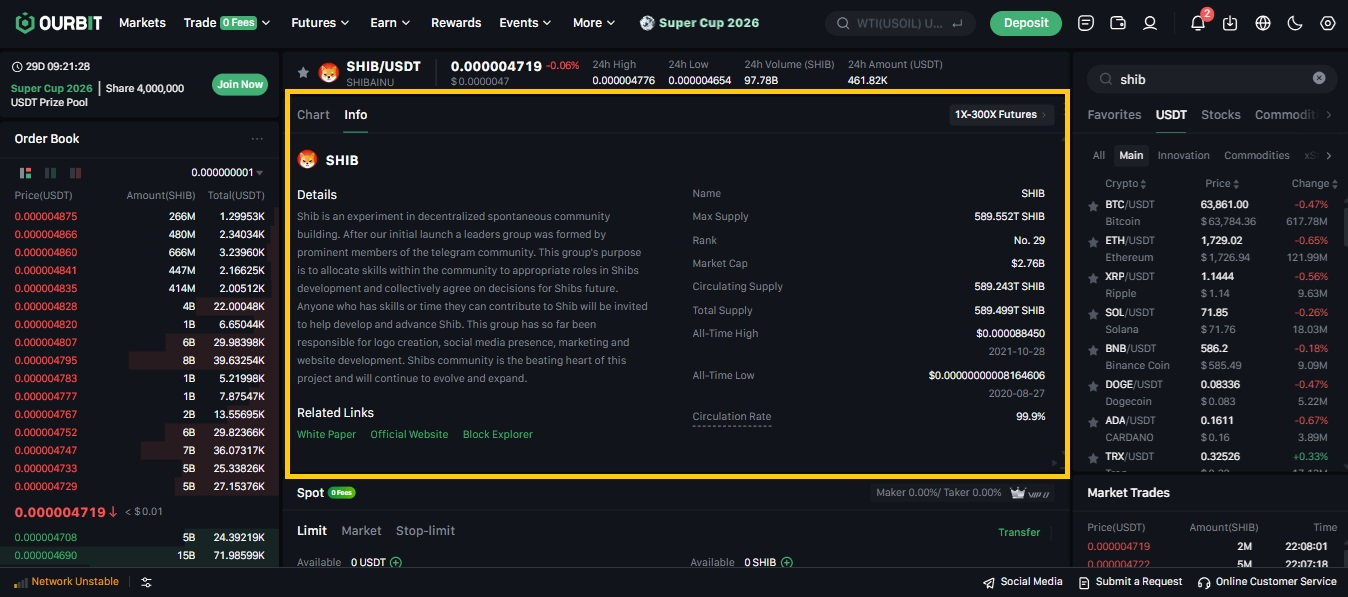Sort pairs by Change column
Image resolution: width=1348 pixels, height=597 pixels.
[1315, 184]
